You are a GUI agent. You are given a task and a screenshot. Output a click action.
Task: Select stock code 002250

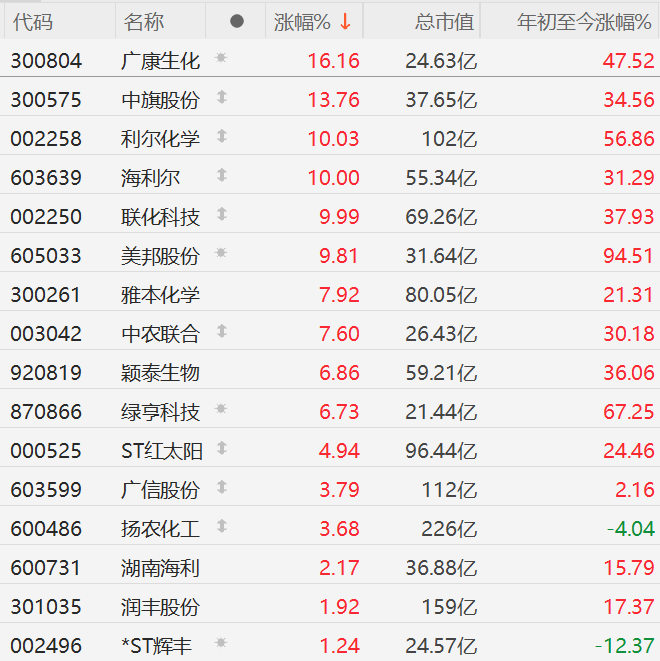46,217
